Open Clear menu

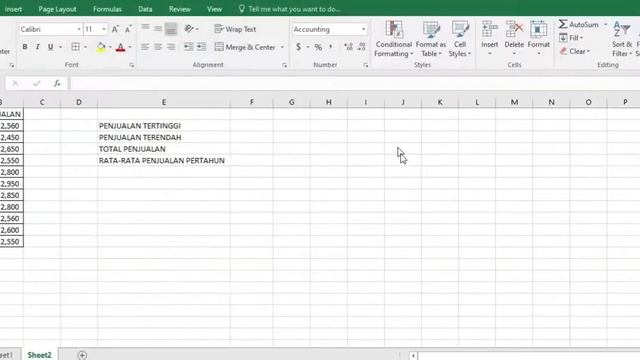pyautogui.click(x=575, y=51)
